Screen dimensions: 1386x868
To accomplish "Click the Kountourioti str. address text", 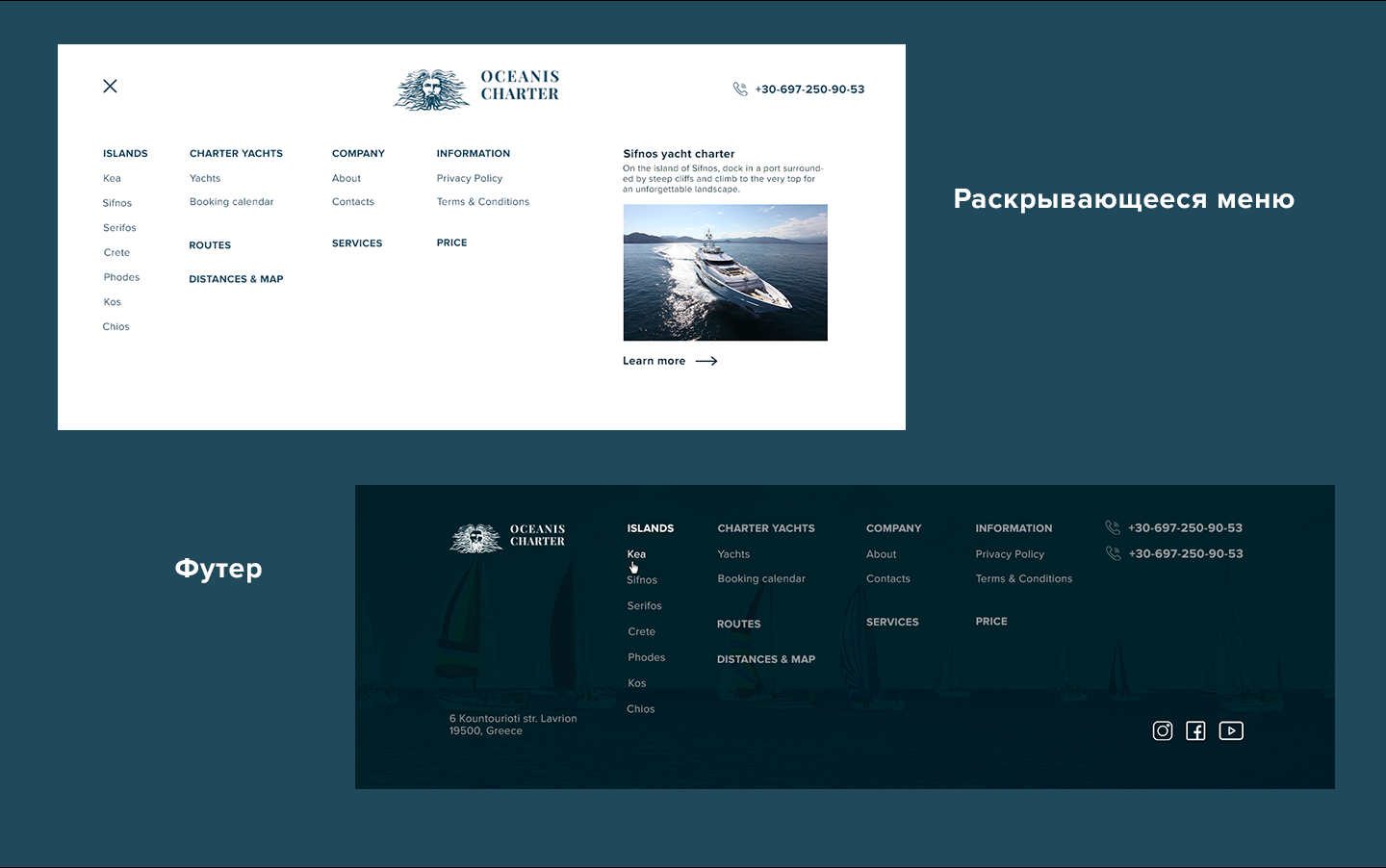I will [x=513, y=725].
